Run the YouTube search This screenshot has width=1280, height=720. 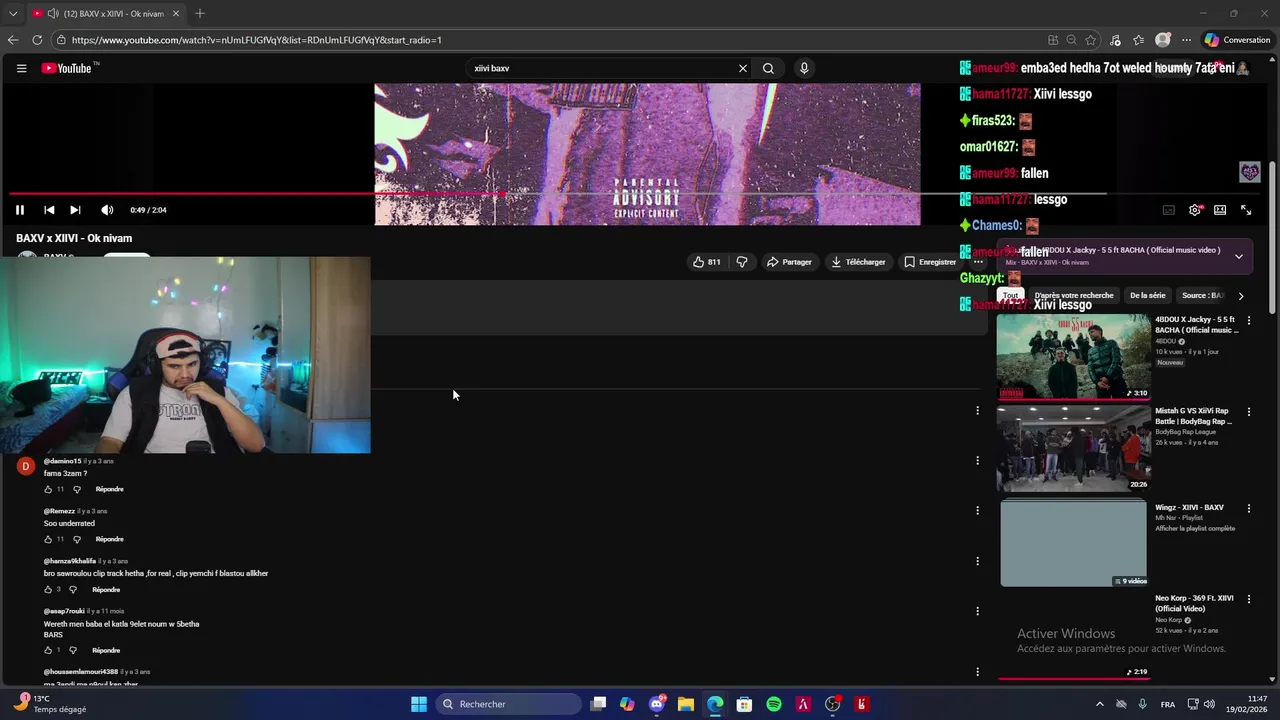[768, 68]
